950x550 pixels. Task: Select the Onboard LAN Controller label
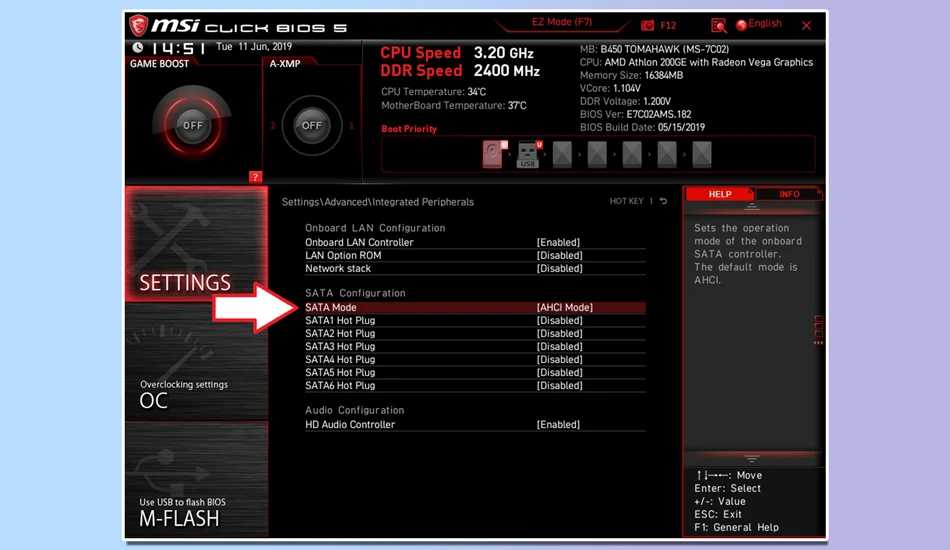click(x=359, y=242)
